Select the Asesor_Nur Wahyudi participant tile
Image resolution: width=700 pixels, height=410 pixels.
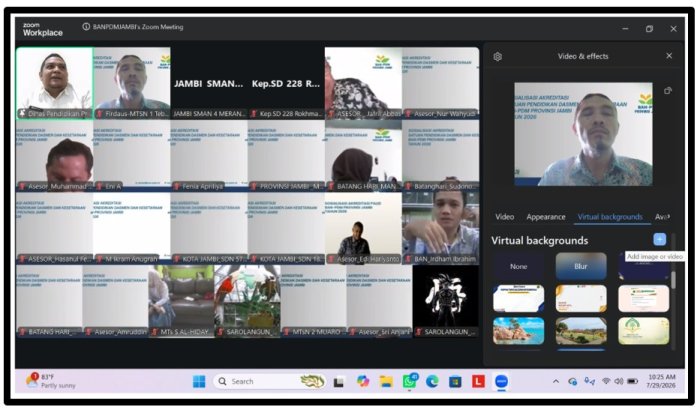[x=441, y=83]
